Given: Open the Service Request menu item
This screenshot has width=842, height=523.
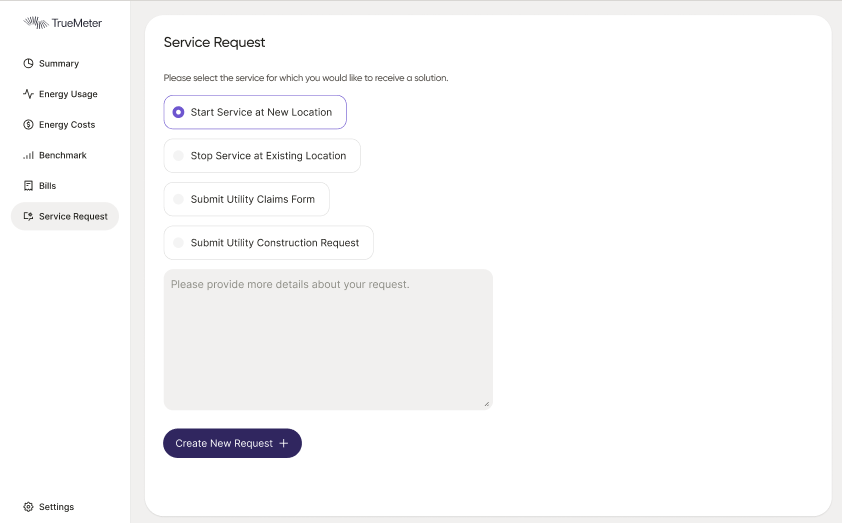Looking at the screenshot, I should [64, 216].
